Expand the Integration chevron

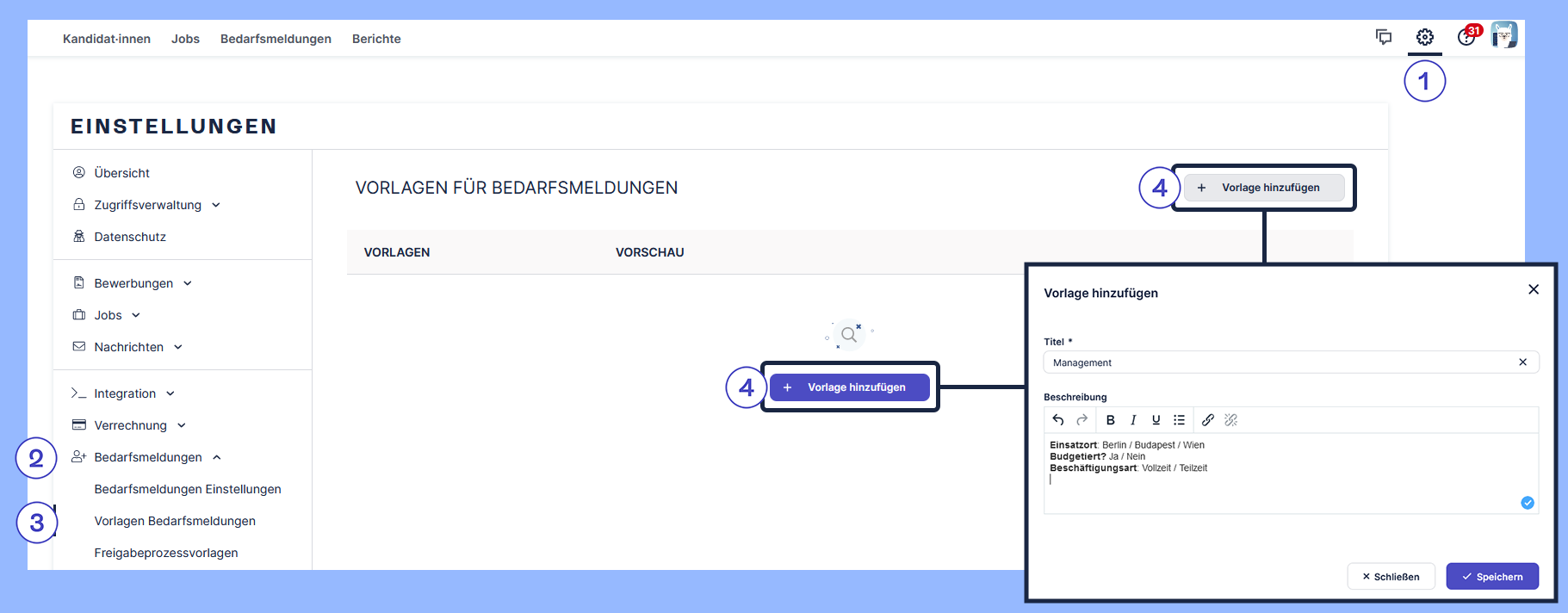click(x=170, y=393)
